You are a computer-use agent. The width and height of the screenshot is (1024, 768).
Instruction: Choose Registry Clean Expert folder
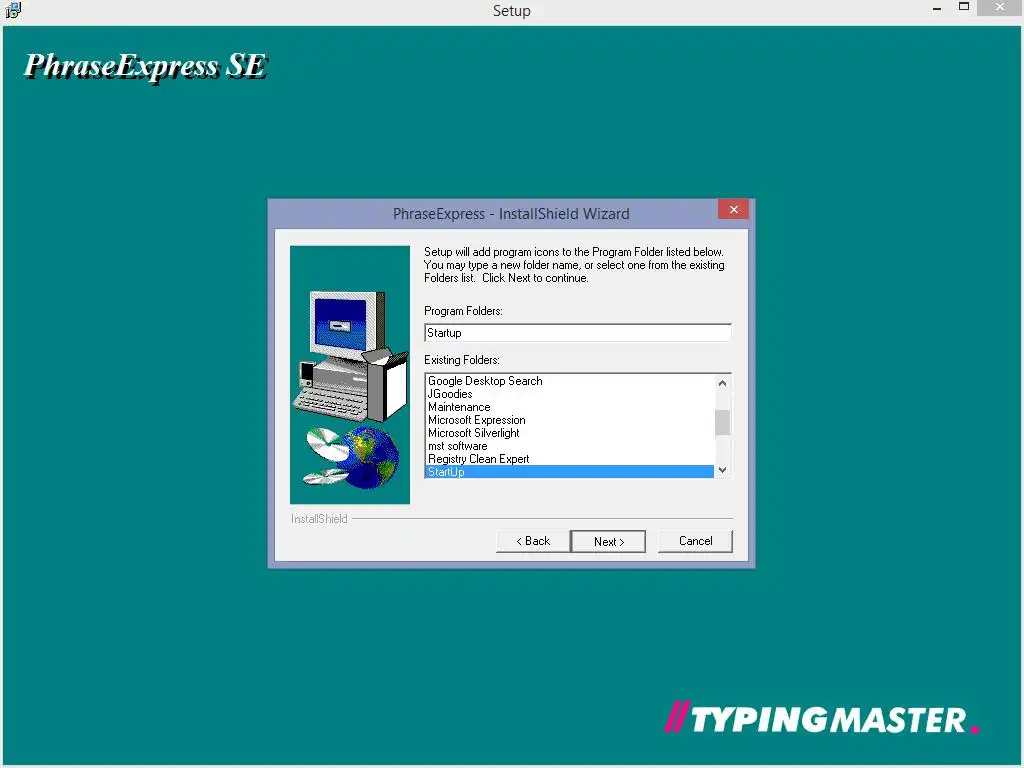(x=569, y=459)
